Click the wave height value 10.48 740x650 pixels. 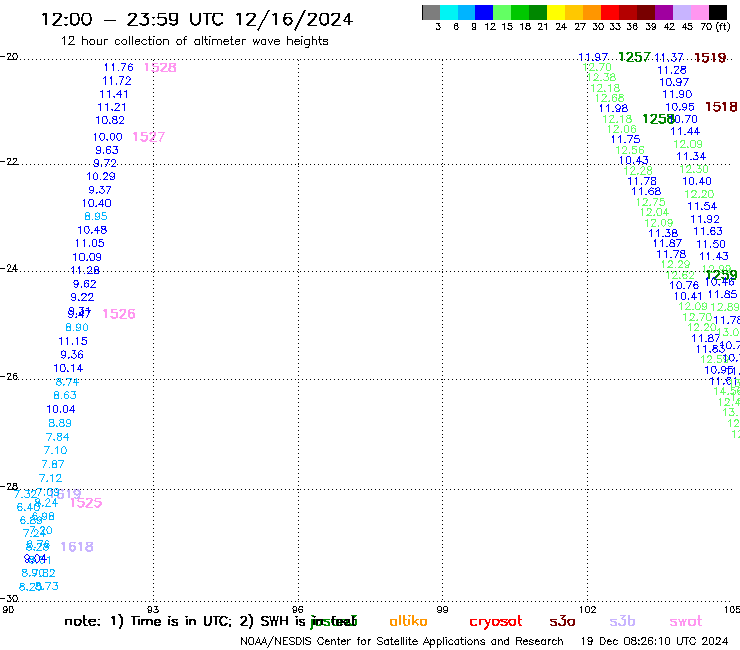point(92,230)
